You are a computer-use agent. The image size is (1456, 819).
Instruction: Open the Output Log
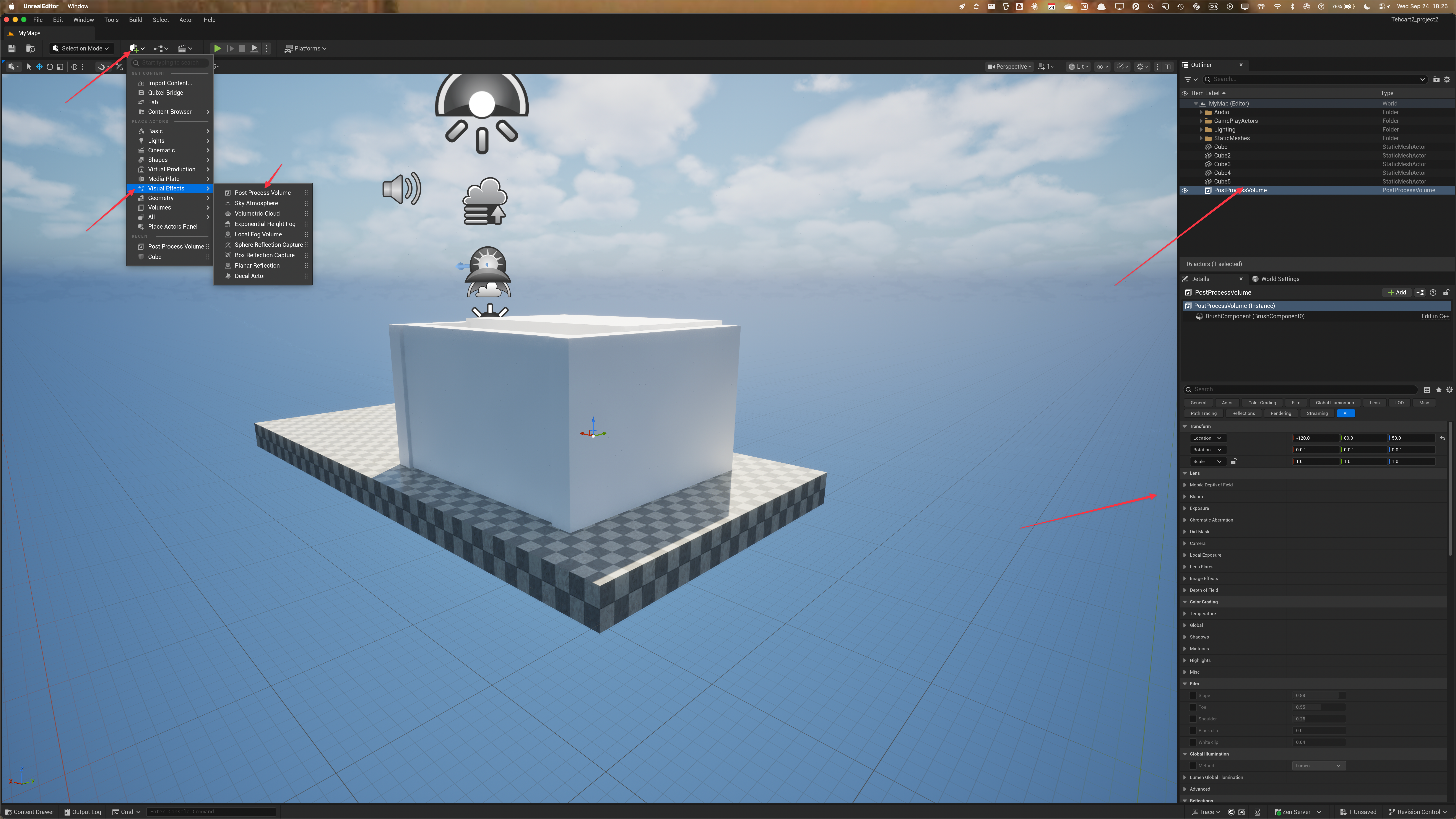83,812
